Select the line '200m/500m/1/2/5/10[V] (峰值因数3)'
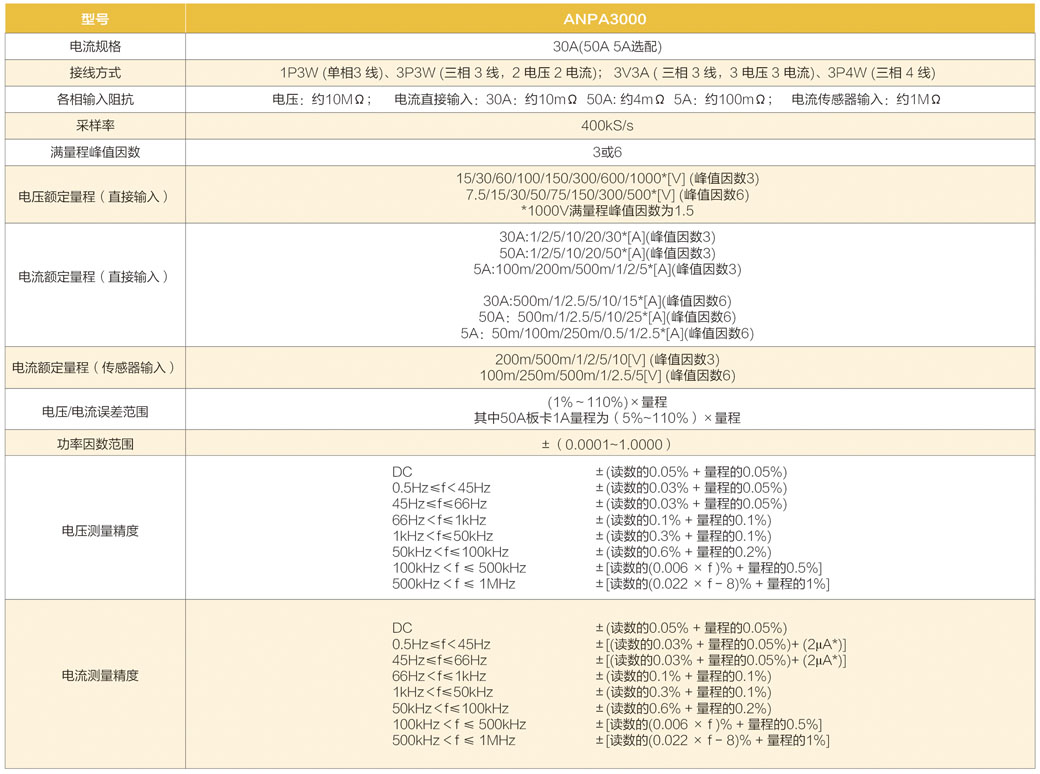1040x774 pixels. pyautogui.click(x=607, y=359)
